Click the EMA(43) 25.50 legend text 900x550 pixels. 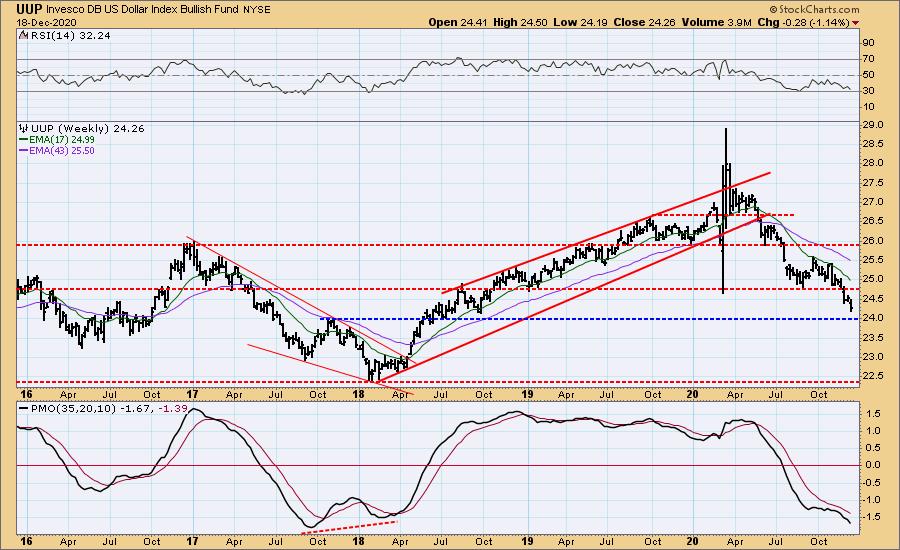[62, 151]
